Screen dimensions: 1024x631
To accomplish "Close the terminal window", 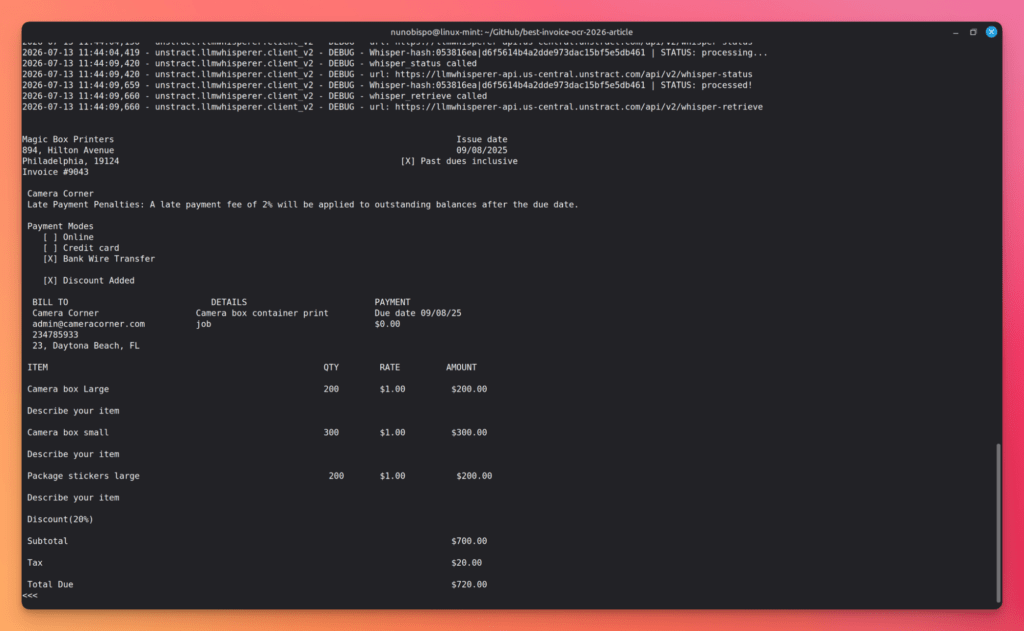I will point(991,31).
